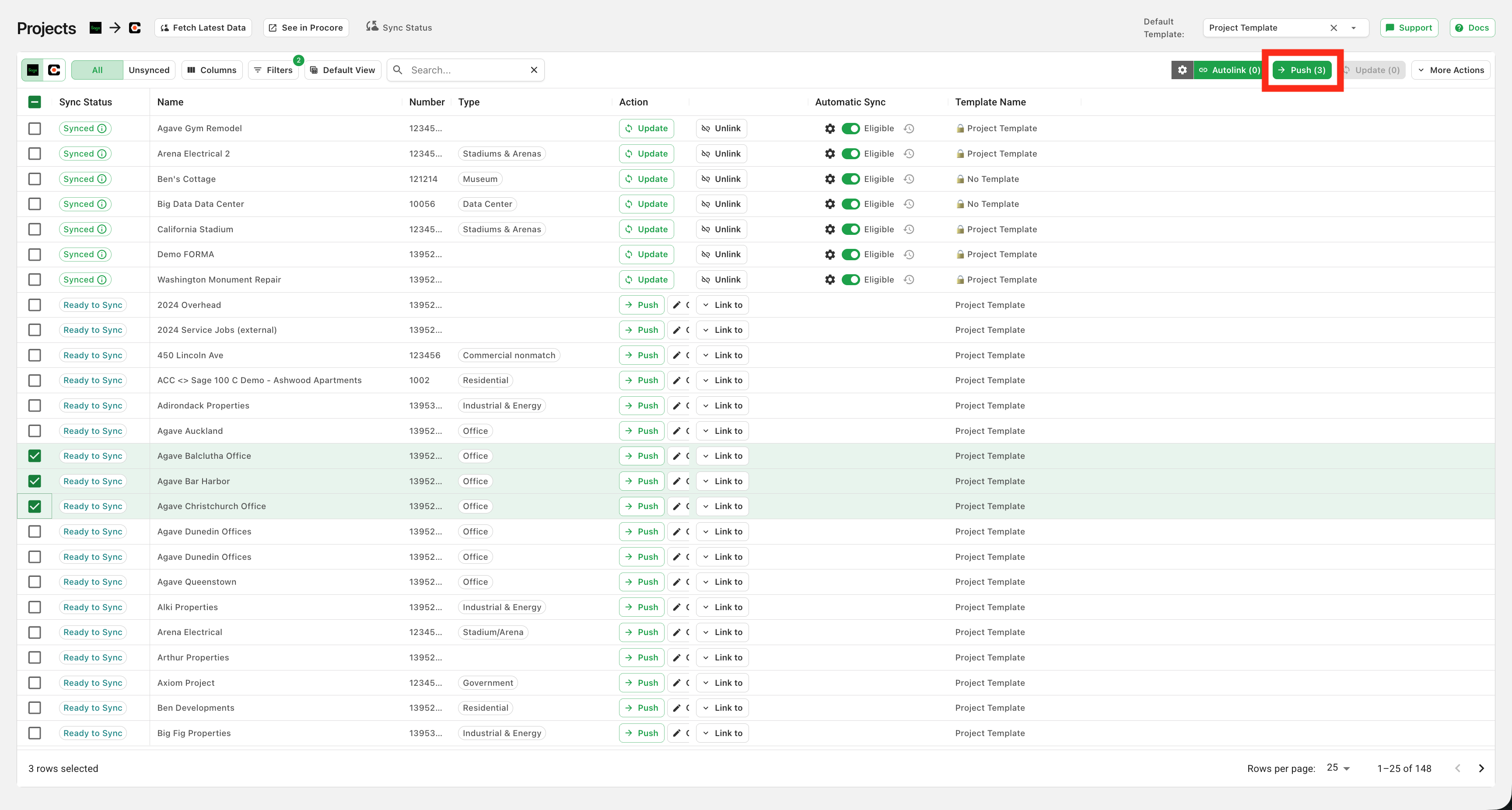Click info icon on Big Data Data Center Synced badge
Image resolution: width=1512 pixels, height=810 pixels.
coord(101,204)
